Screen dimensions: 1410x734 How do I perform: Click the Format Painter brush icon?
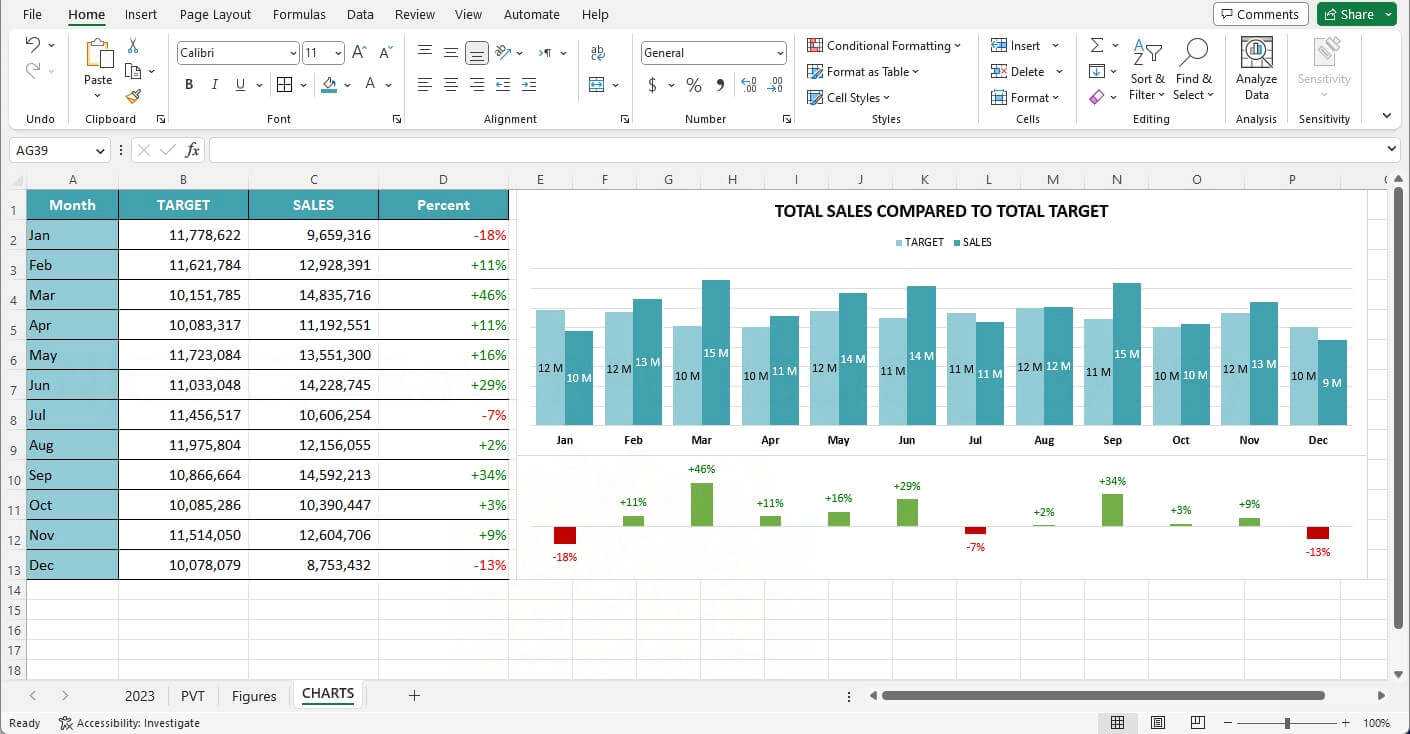click(x=133, y=97)
